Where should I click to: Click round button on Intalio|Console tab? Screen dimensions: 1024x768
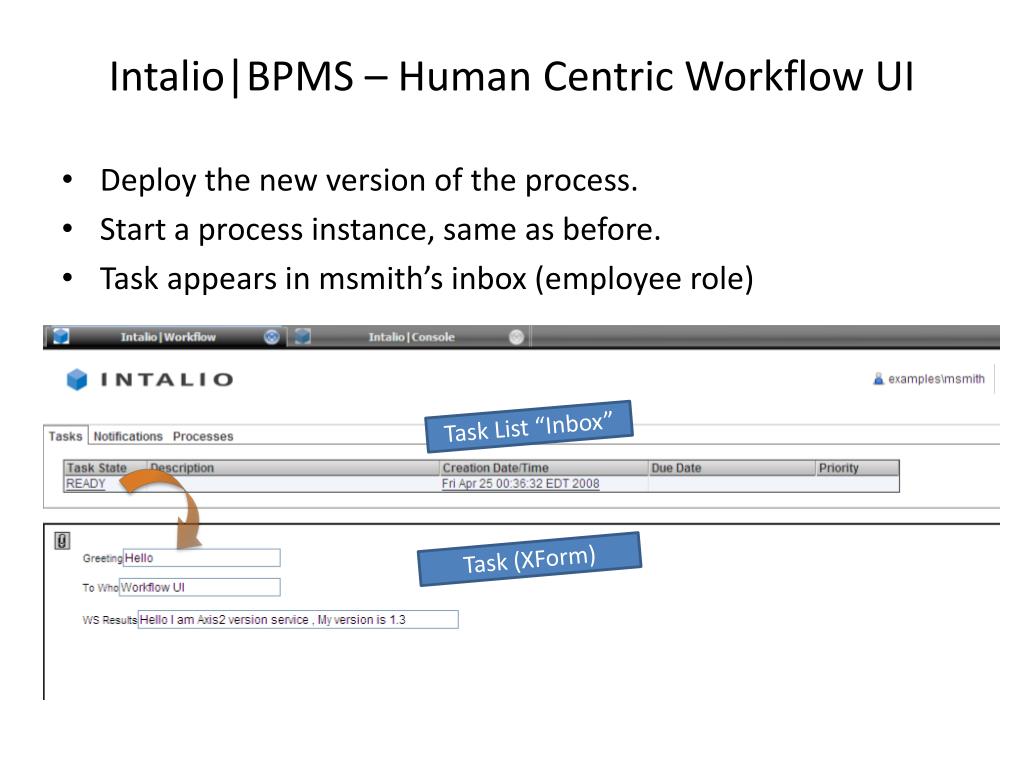(x=516, y=337)
